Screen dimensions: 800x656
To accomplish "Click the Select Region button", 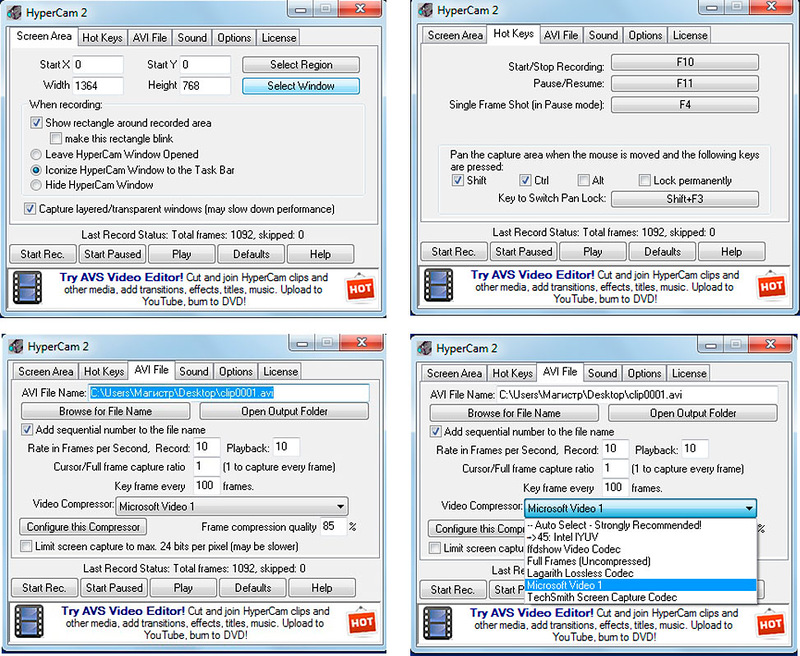I will (301, 65).
